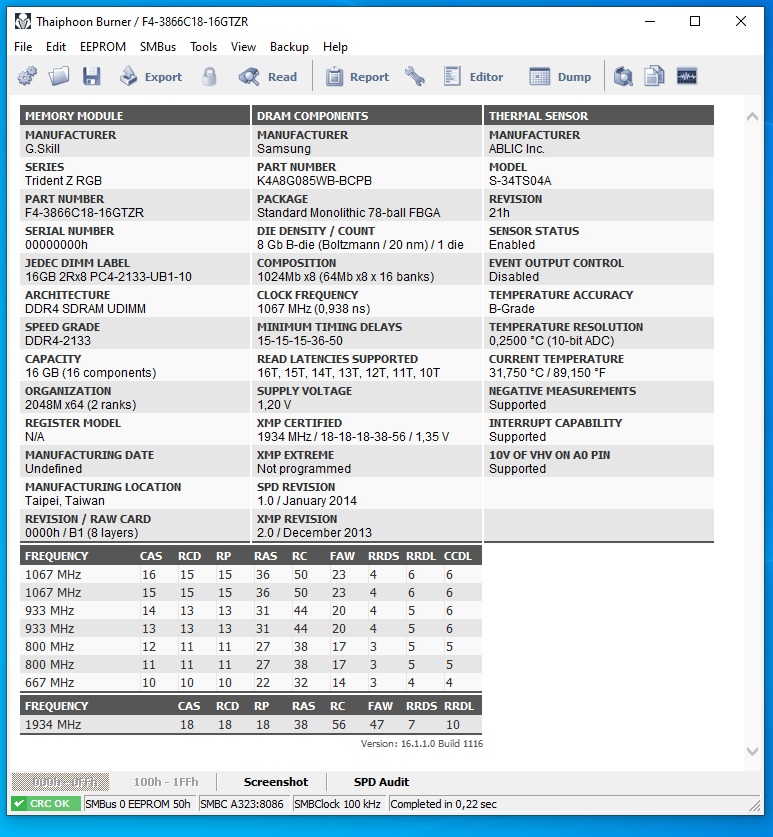773x837 pixels.
Task: Click the window resize grip corner
Action: click(754, 804)
